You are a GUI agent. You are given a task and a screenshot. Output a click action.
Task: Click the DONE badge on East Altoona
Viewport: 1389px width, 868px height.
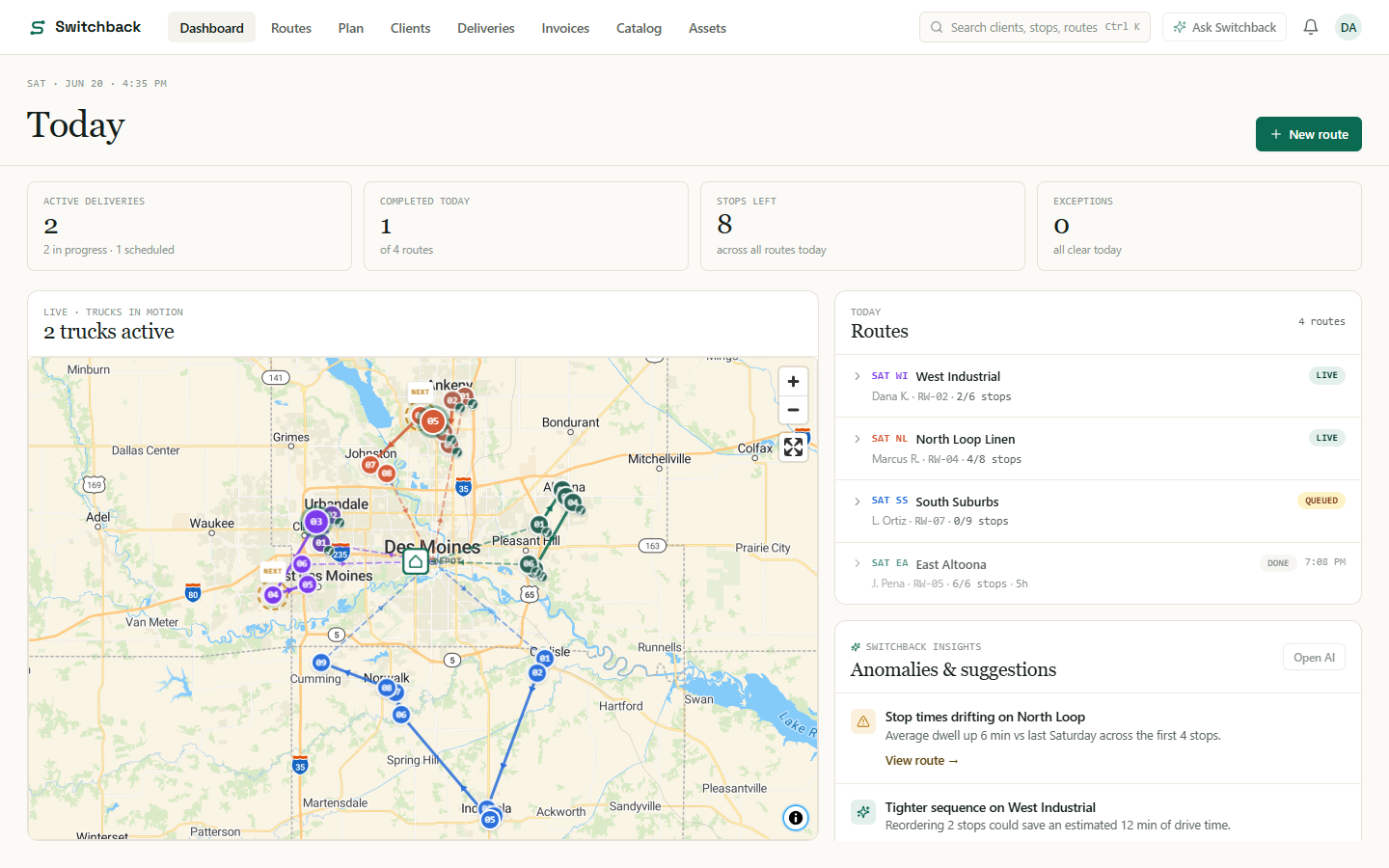[x=1278, y=563]
